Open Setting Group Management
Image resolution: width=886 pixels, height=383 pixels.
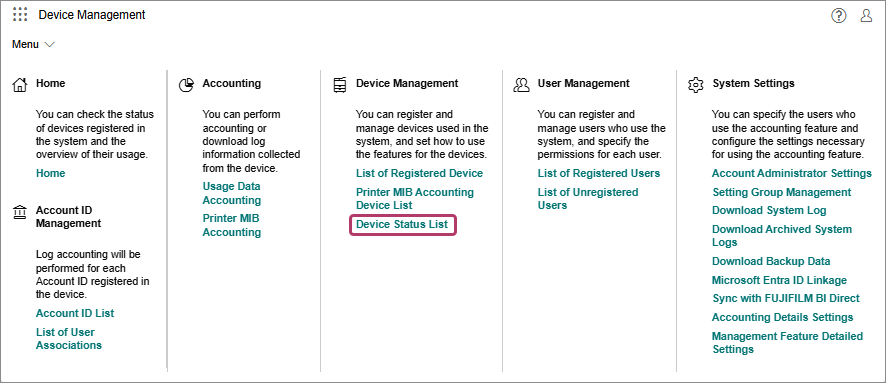[781, 192]
